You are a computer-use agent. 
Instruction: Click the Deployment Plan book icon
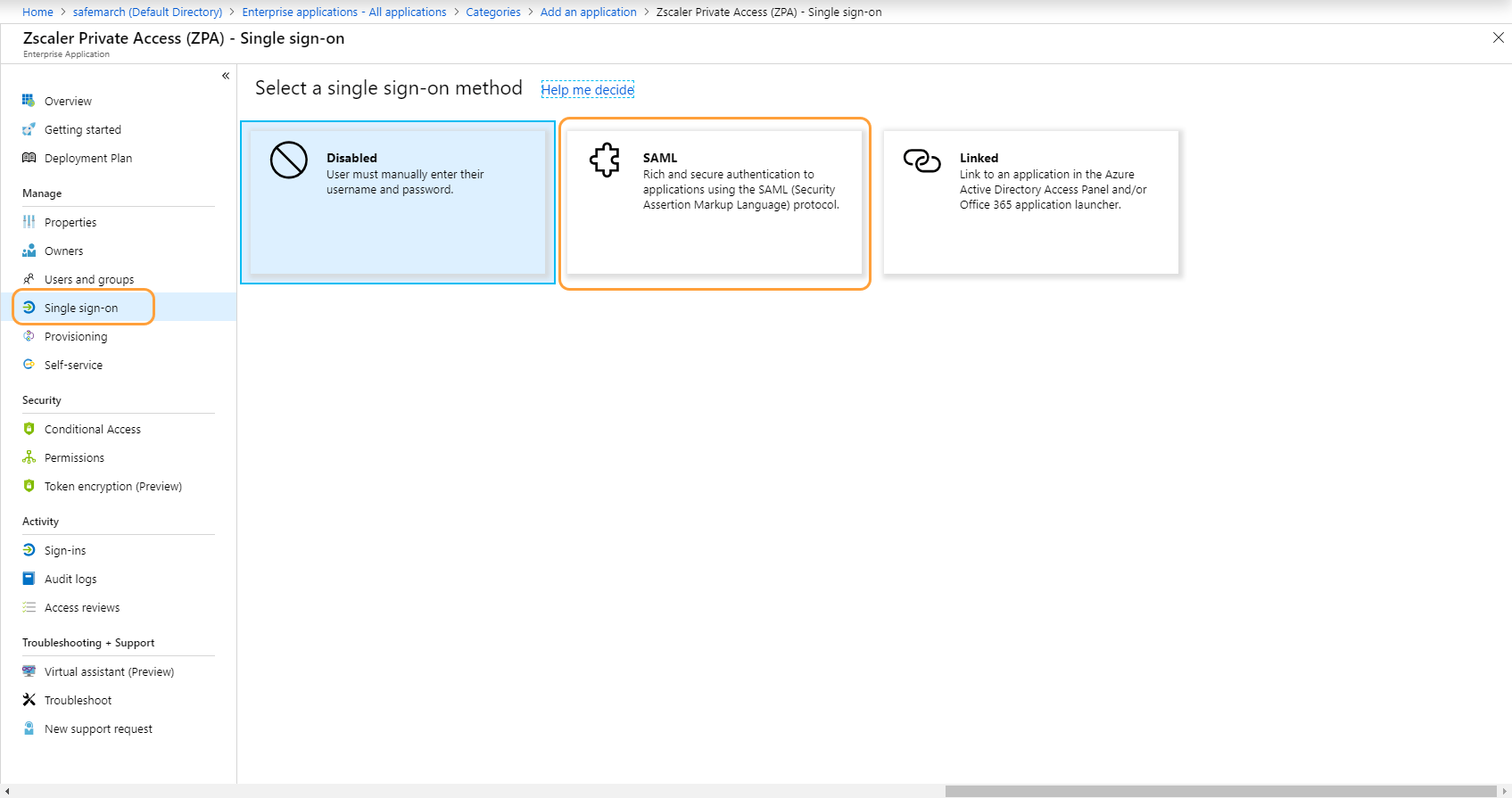[29, 158]
